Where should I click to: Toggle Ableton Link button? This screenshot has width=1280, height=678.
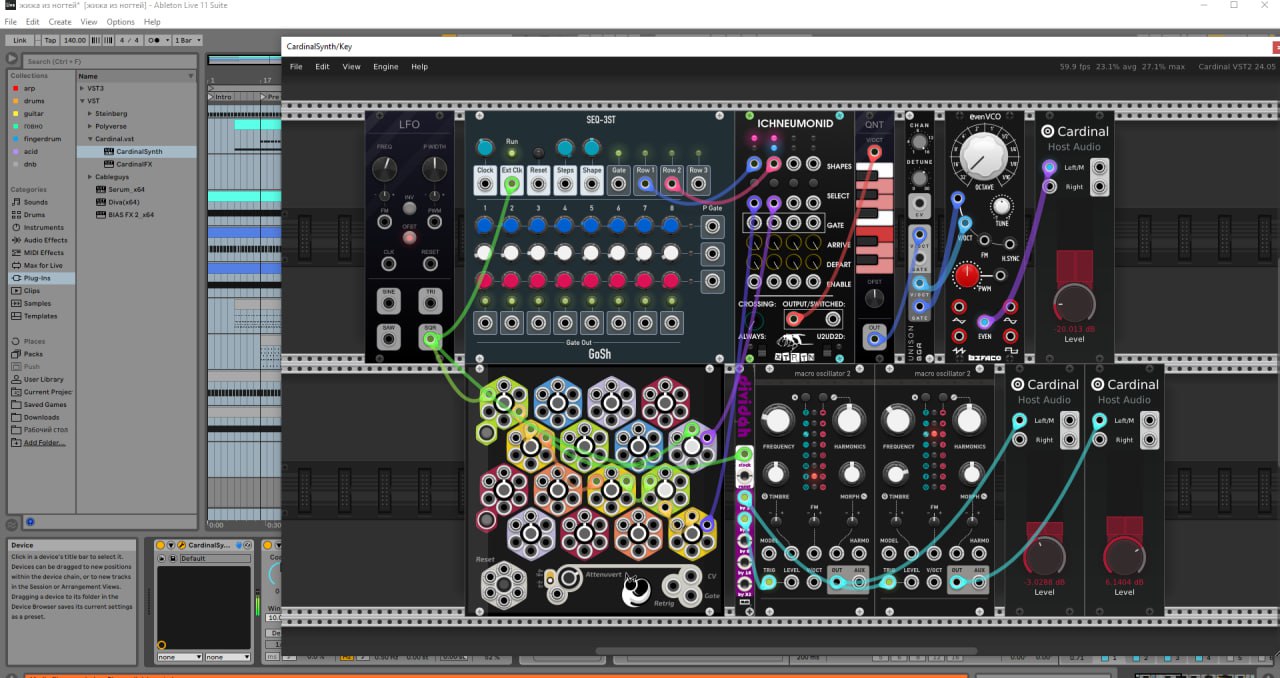click(20, 40)
